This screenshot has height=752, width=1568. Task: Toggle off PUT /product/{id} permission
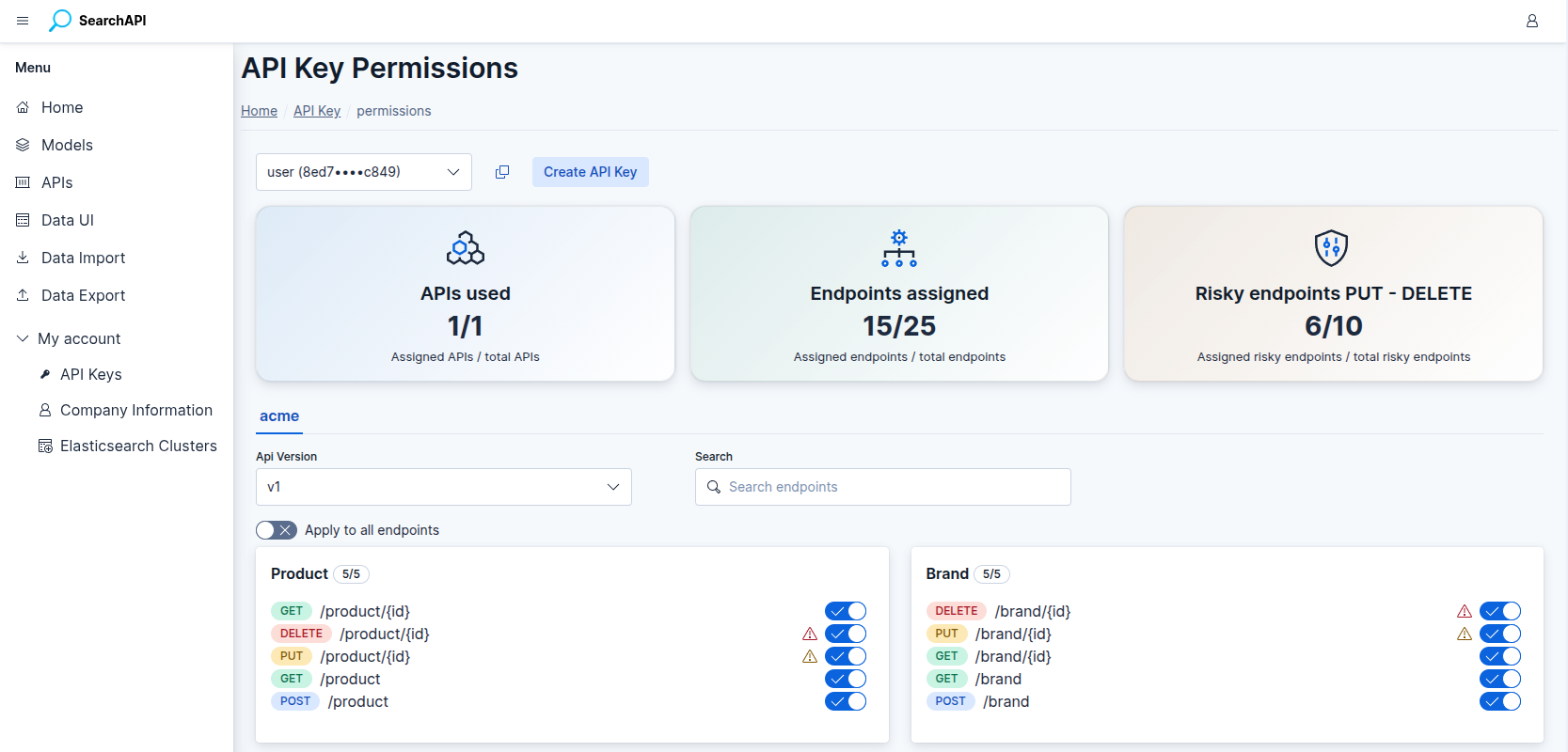click(846, 656)
